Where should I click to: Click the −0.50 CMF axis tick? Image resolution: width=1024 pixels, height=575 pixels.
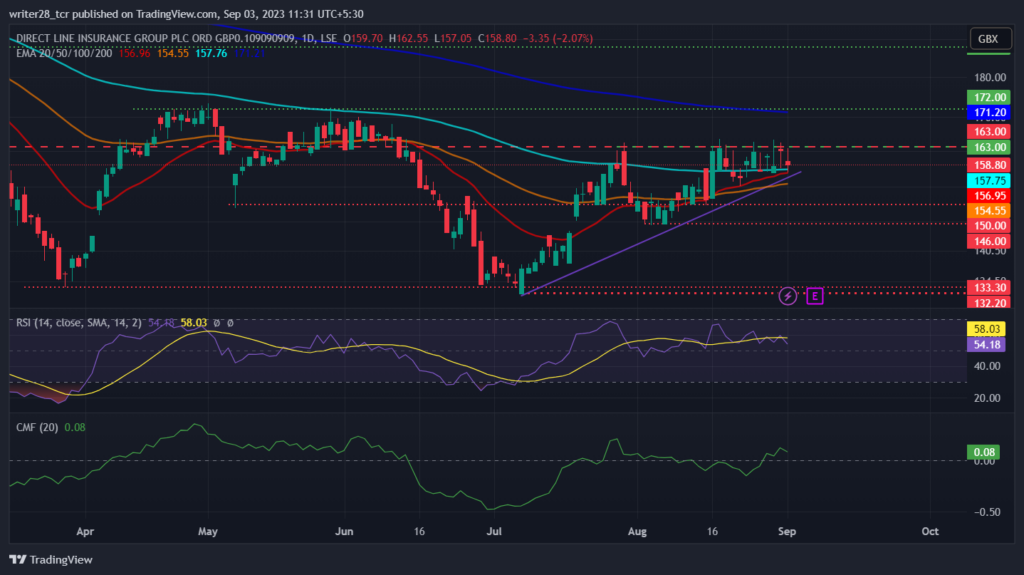click(x=987, y=512)
